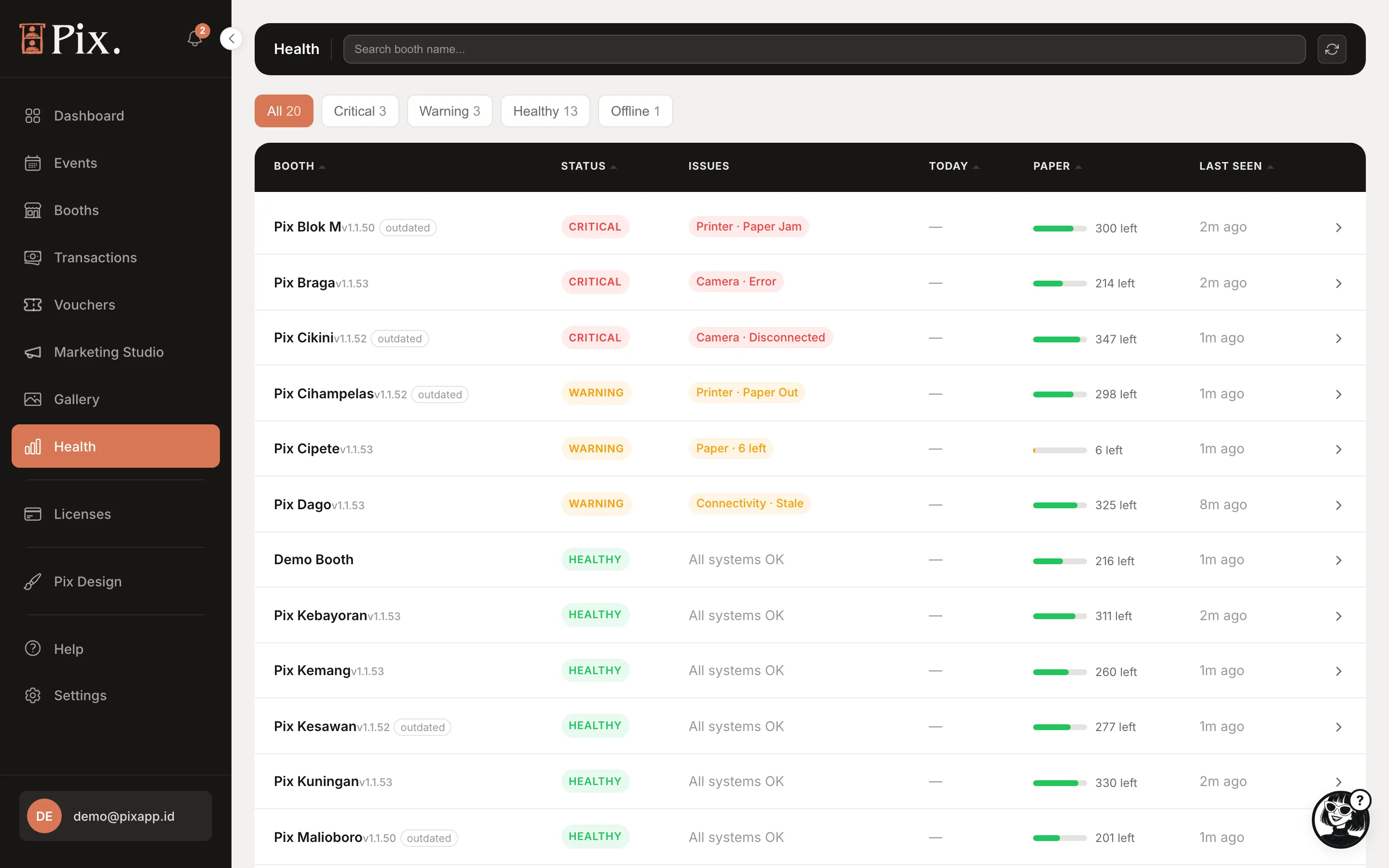Click the Pix logo

[x=70, y=39]
